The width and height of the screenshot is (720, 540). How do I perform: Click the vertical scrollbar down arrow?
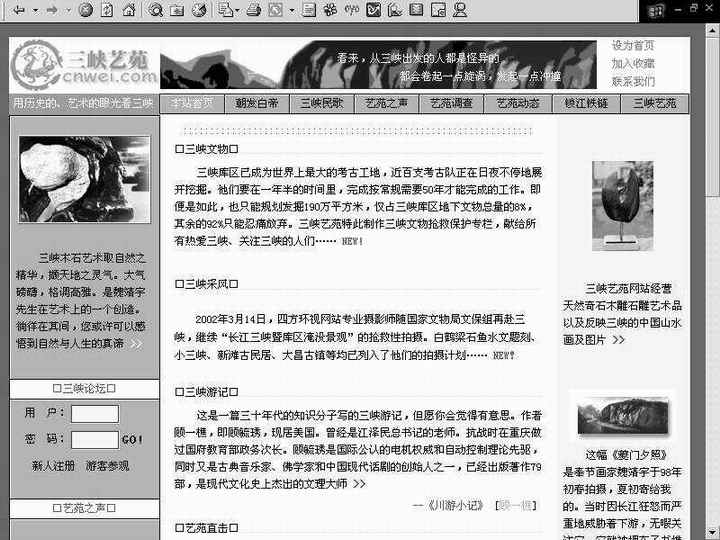[x=713, y=533]
